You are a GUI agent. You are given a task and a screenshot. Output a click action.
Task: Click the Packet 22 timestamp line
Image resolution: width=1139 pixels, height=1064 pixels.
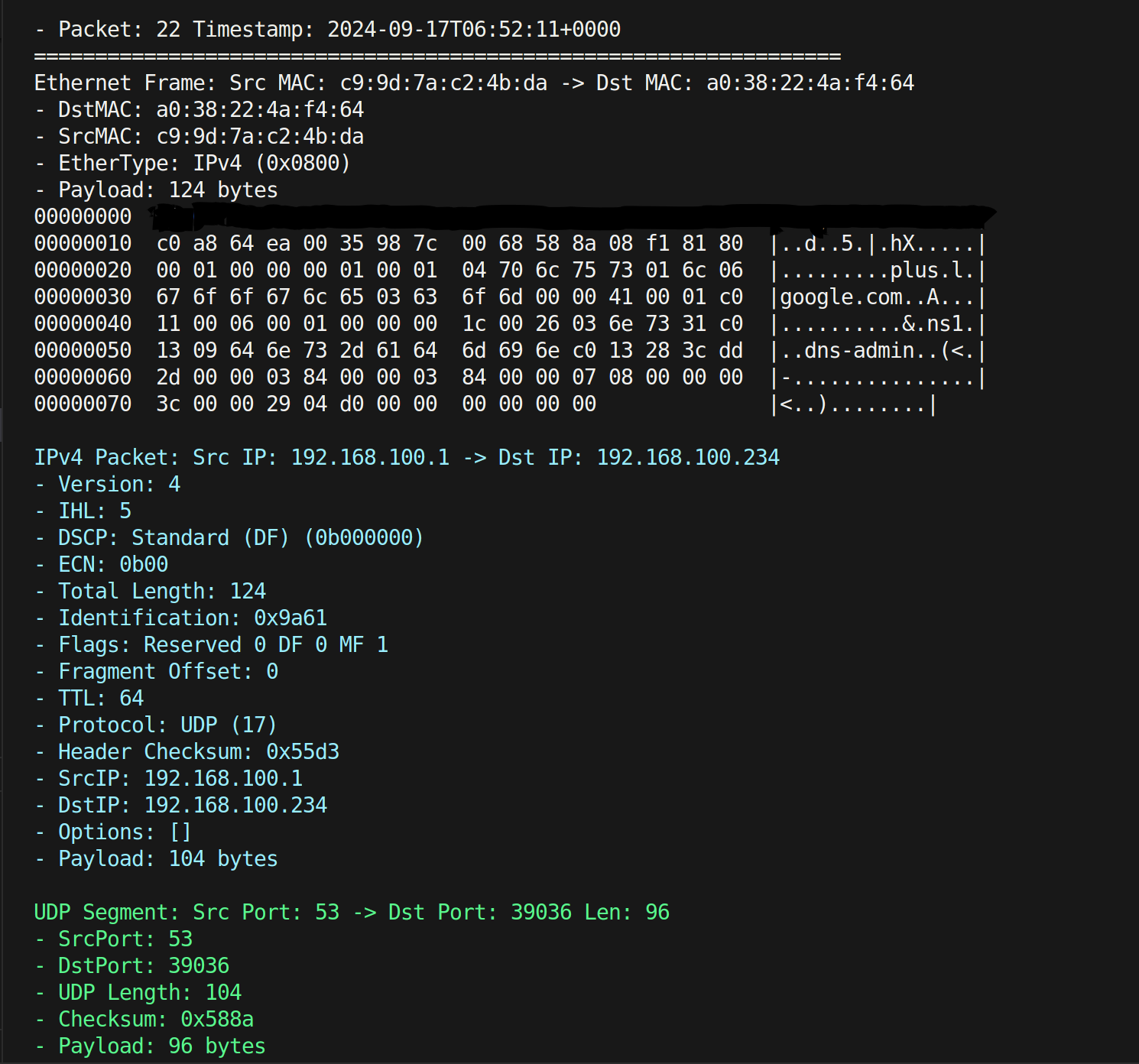pyautogui.click(x=328, y=30)
